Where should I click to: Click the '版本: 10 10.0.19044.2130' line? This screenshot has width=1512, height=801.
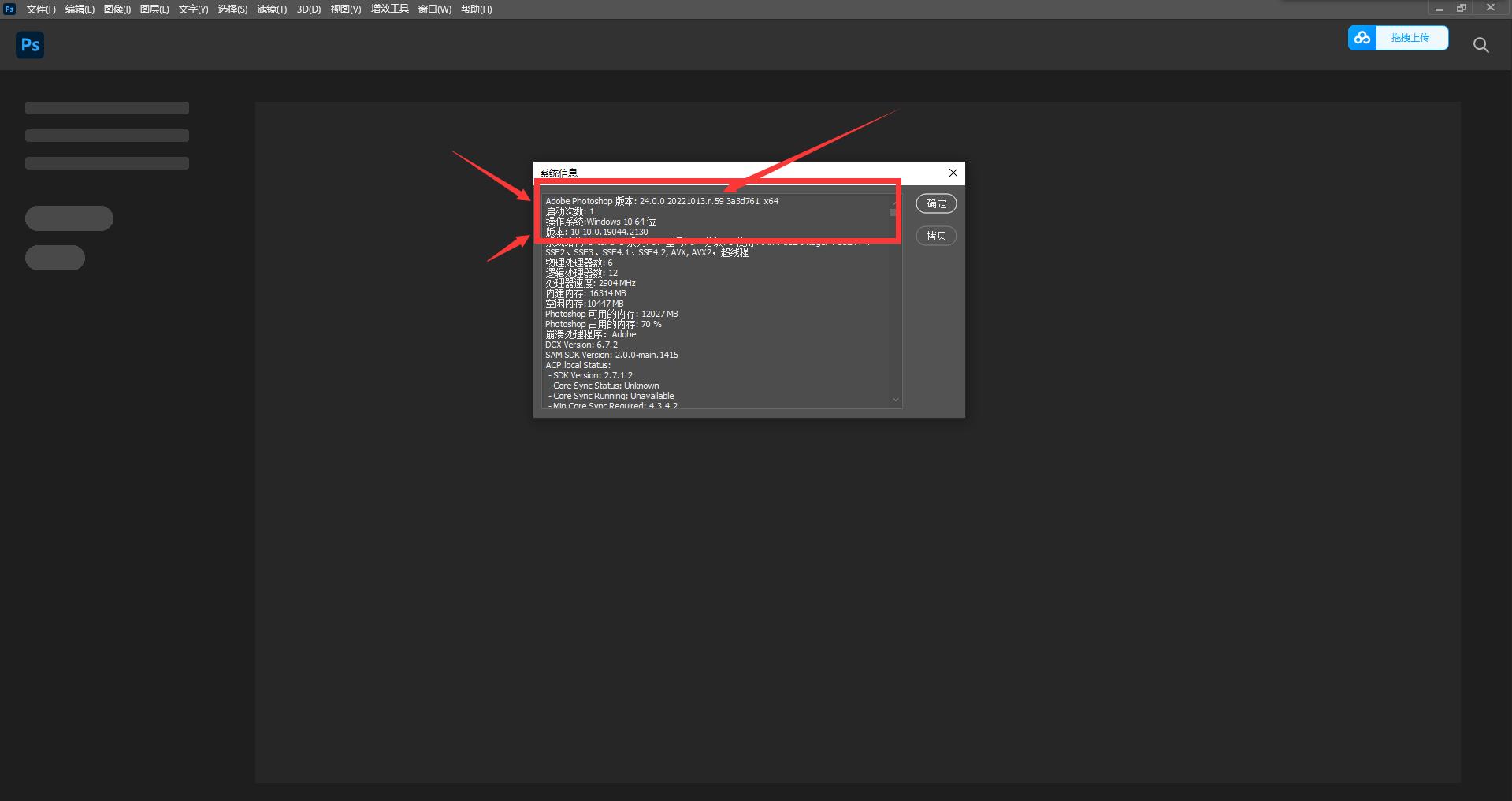pos(596,232)
